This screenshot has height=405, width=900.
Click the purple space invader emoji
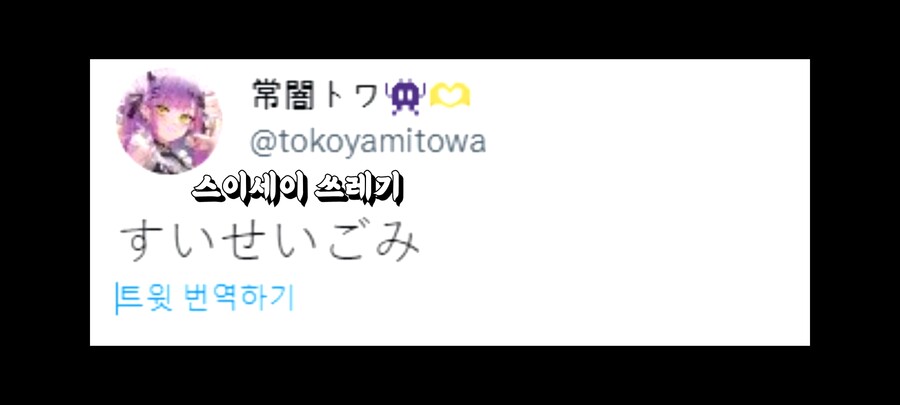click(x=405, y=97)
